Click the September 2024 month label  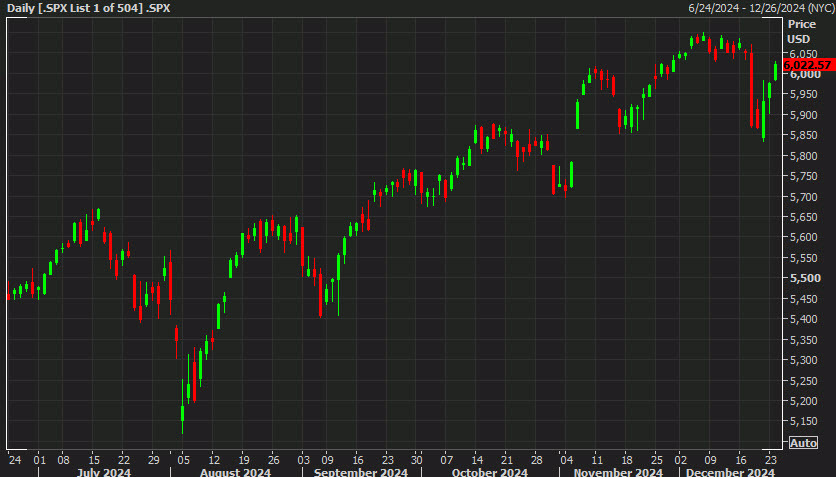pyautogui.click(x=360, y=472)
